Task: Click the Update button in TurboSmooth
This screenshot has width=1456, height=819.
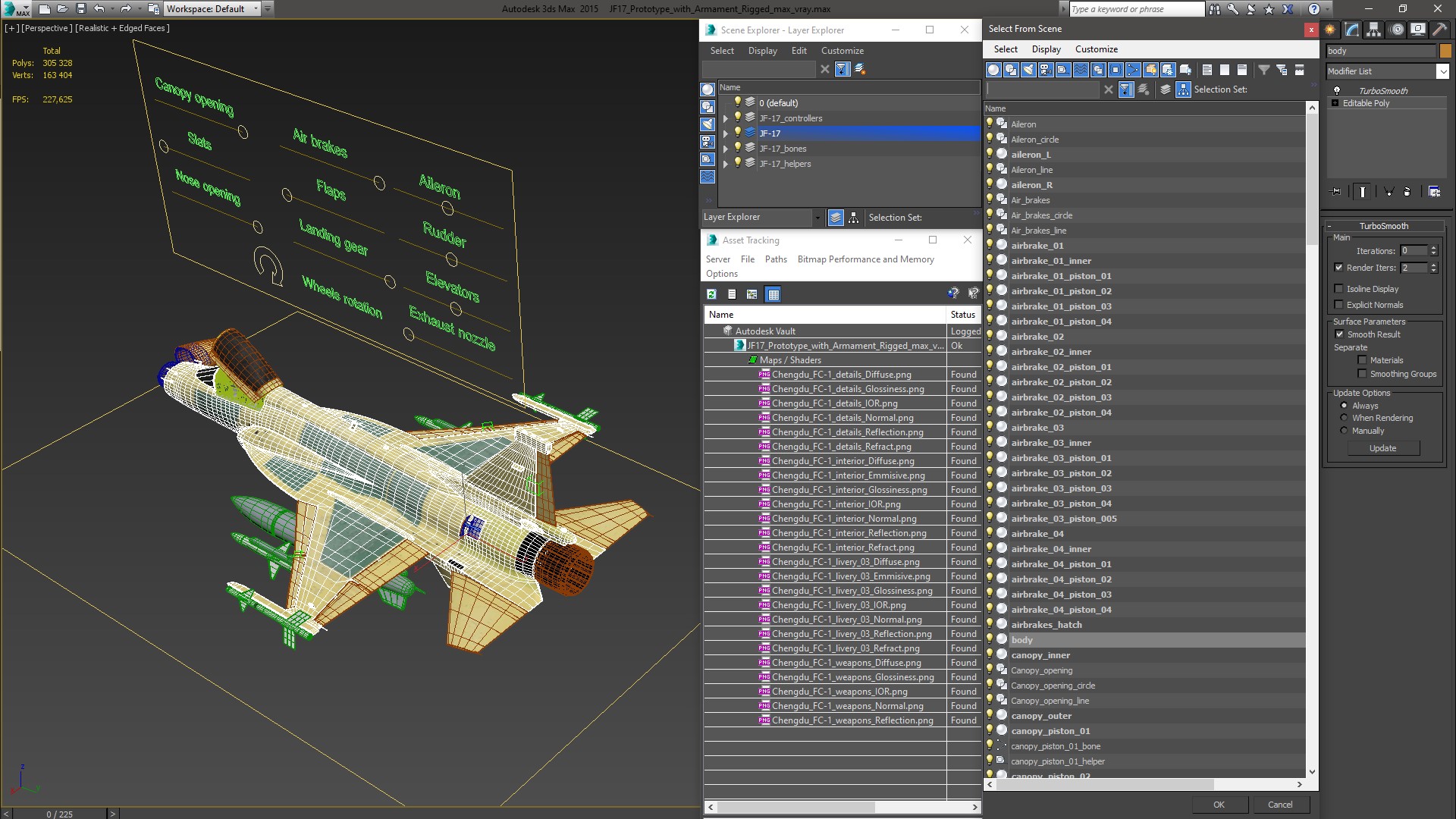Action: pyautogui.click(x=1382, y=448)
